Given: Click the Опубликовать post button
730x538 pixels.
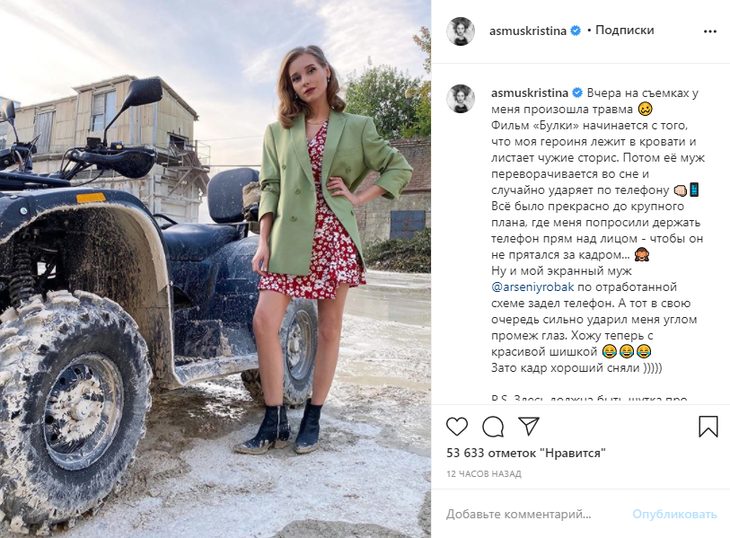Looking at the screenshot, I should tap(674, 514).
